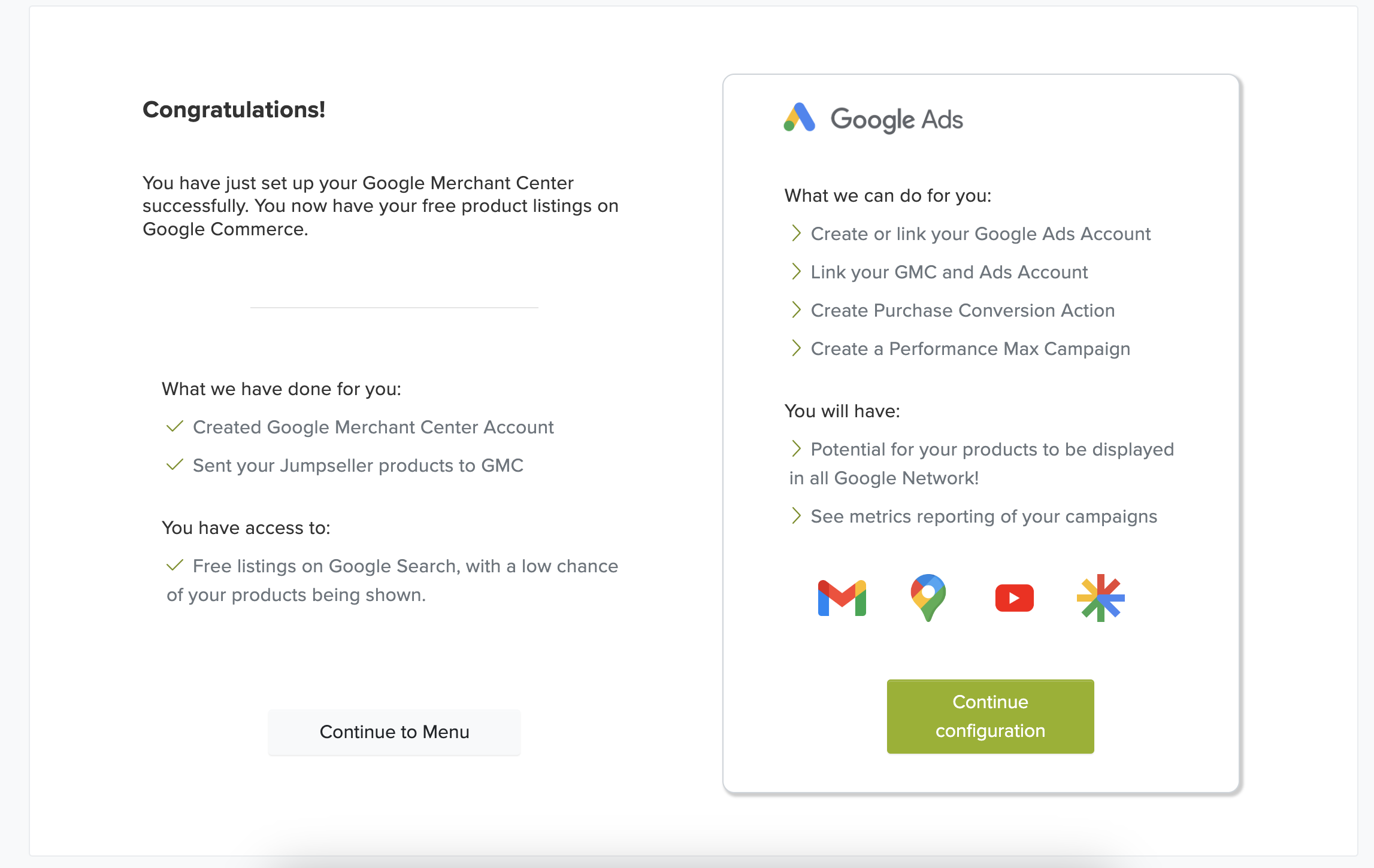The image size is (1374, 868).
Task: Click chevron beside Create or link Google Ads Account
Action: pos(795,233)
